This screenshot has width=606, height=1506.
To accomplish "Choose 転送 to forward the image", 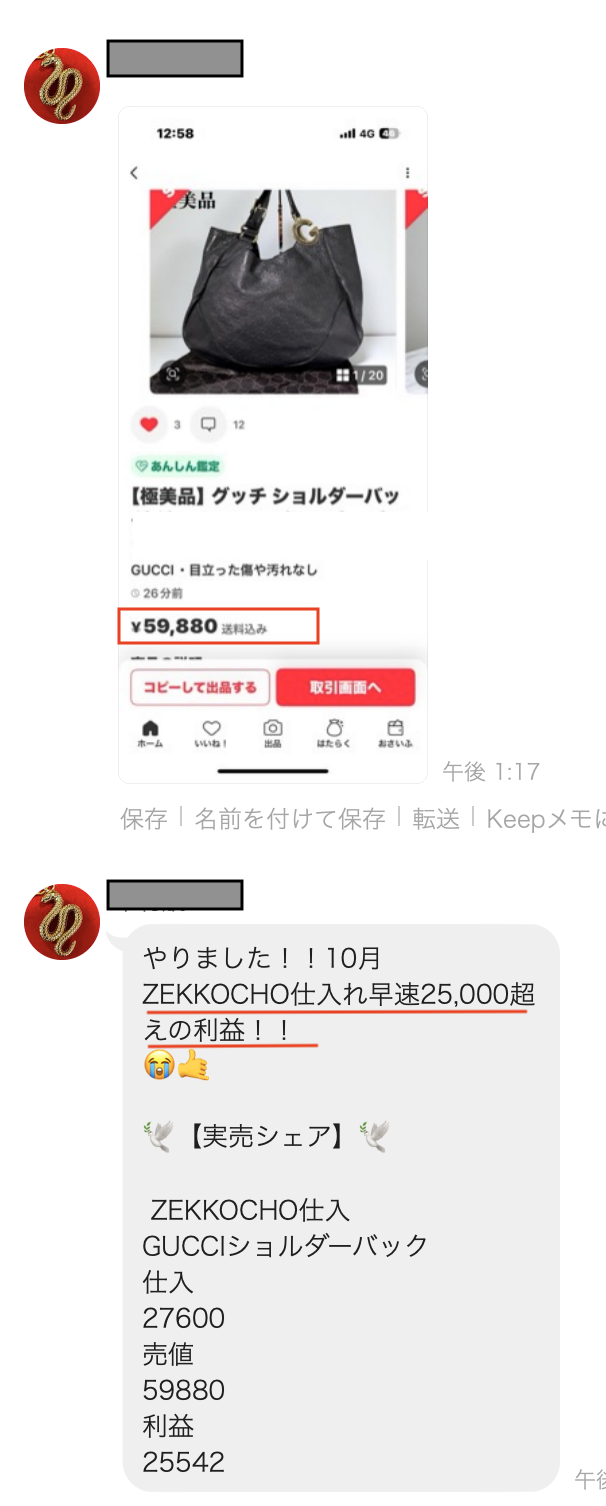I will pos(436,819).
